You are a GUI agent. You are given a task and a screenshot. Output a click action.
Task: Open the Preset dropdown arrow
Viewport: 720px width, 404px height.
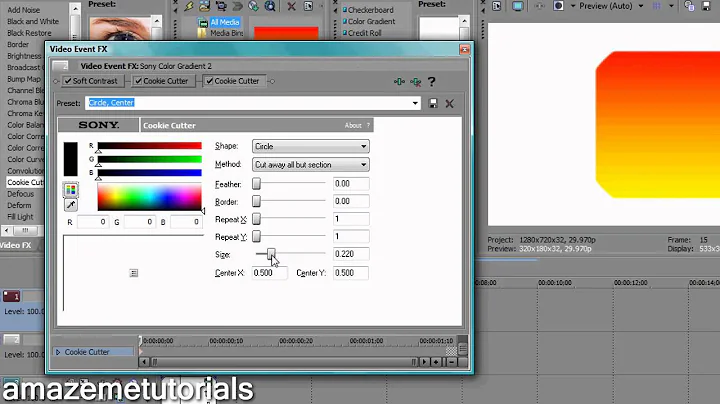415,103
